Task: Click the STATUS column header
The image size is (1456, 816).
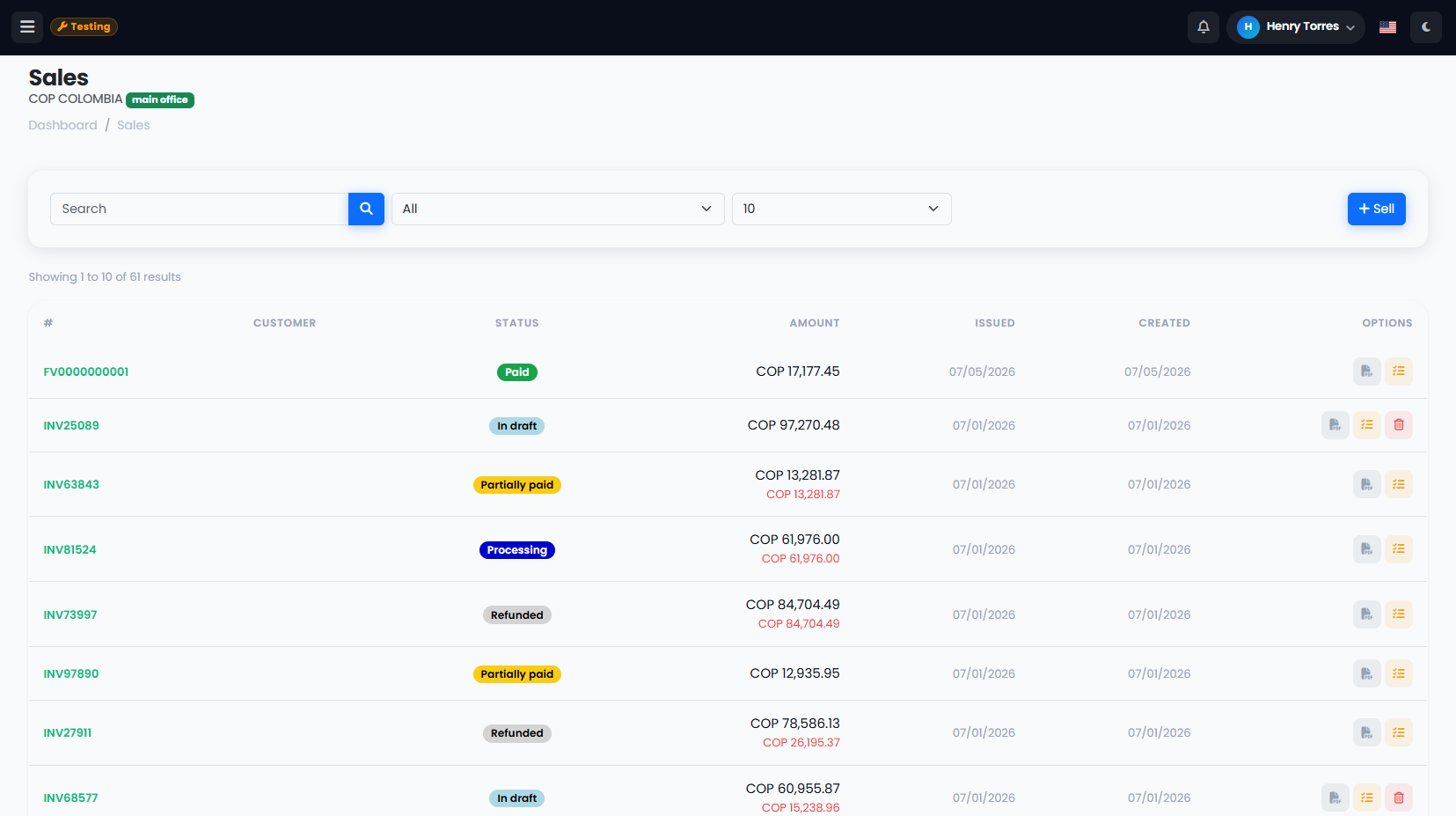Action: 517,323
